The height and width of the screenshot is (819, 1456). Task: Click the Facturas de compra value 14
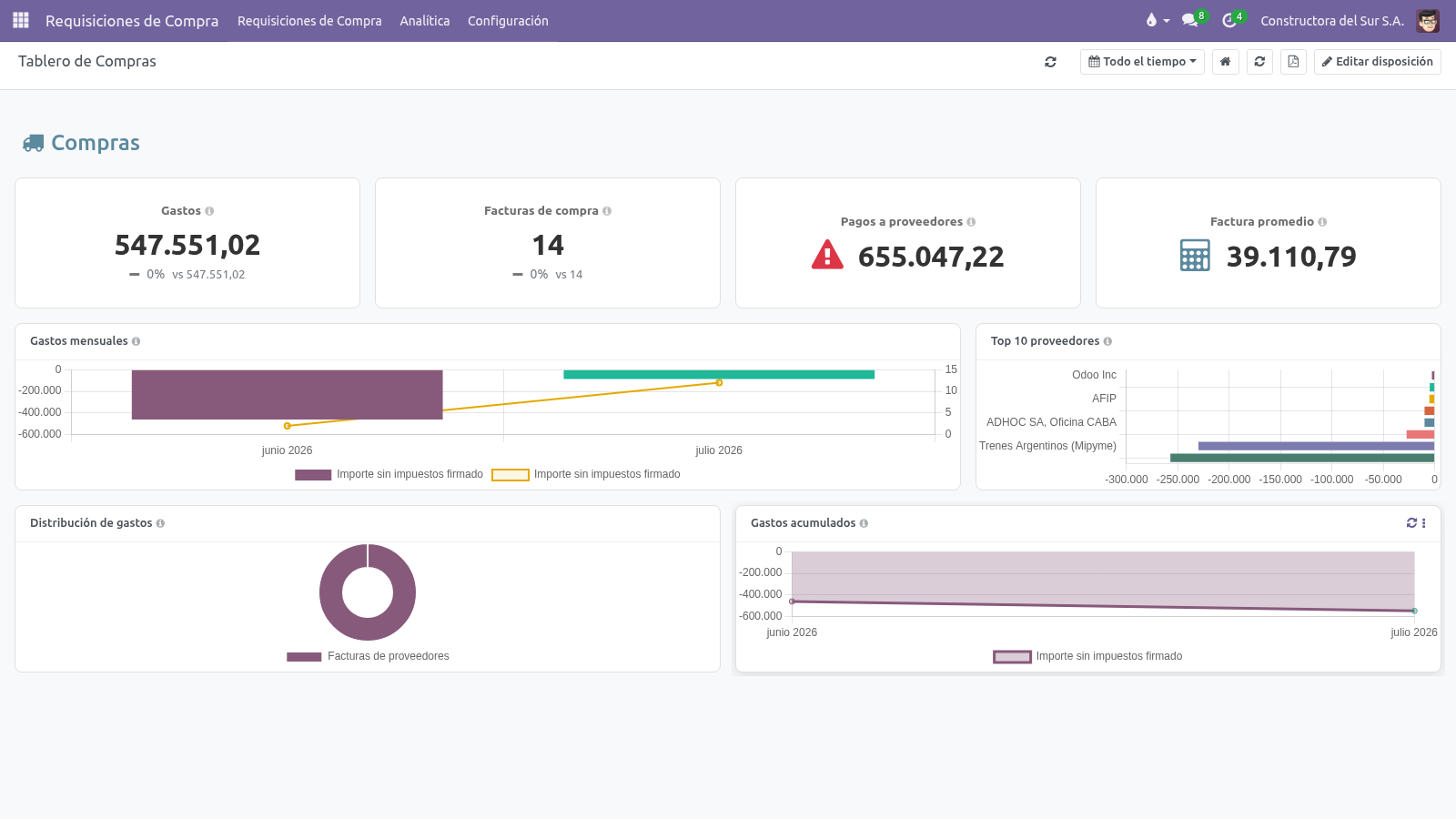(x=548, y=245)
